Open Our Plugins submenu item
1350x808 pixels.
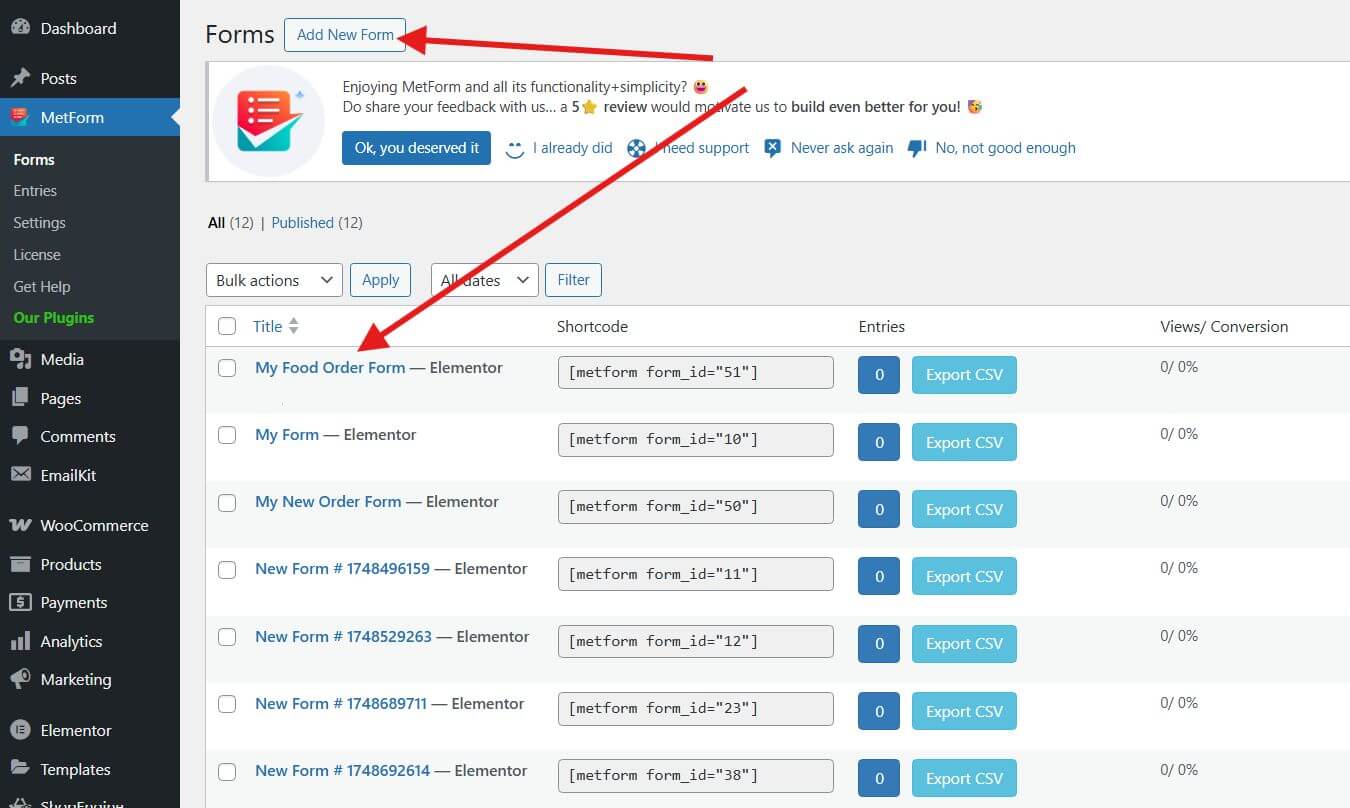pyautogui.click(x=54, y=318)
